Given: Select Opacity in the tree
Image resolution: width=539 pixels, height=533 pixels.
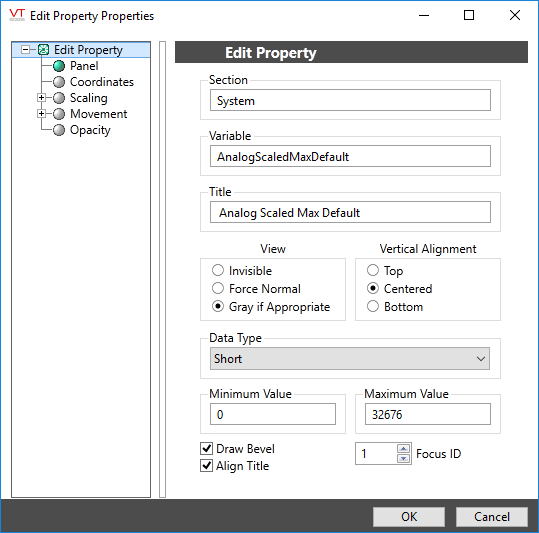Looking at the screenshot, I should pos(90,130).
